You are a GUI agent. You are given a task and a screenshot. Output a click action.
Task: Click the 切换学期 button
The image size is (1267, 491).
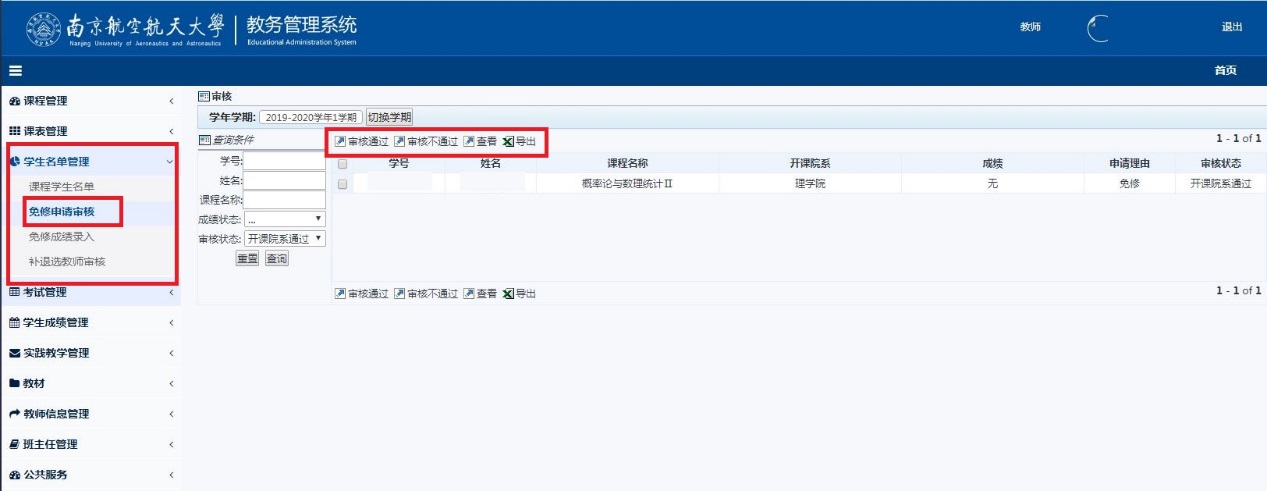pos(389,117)
